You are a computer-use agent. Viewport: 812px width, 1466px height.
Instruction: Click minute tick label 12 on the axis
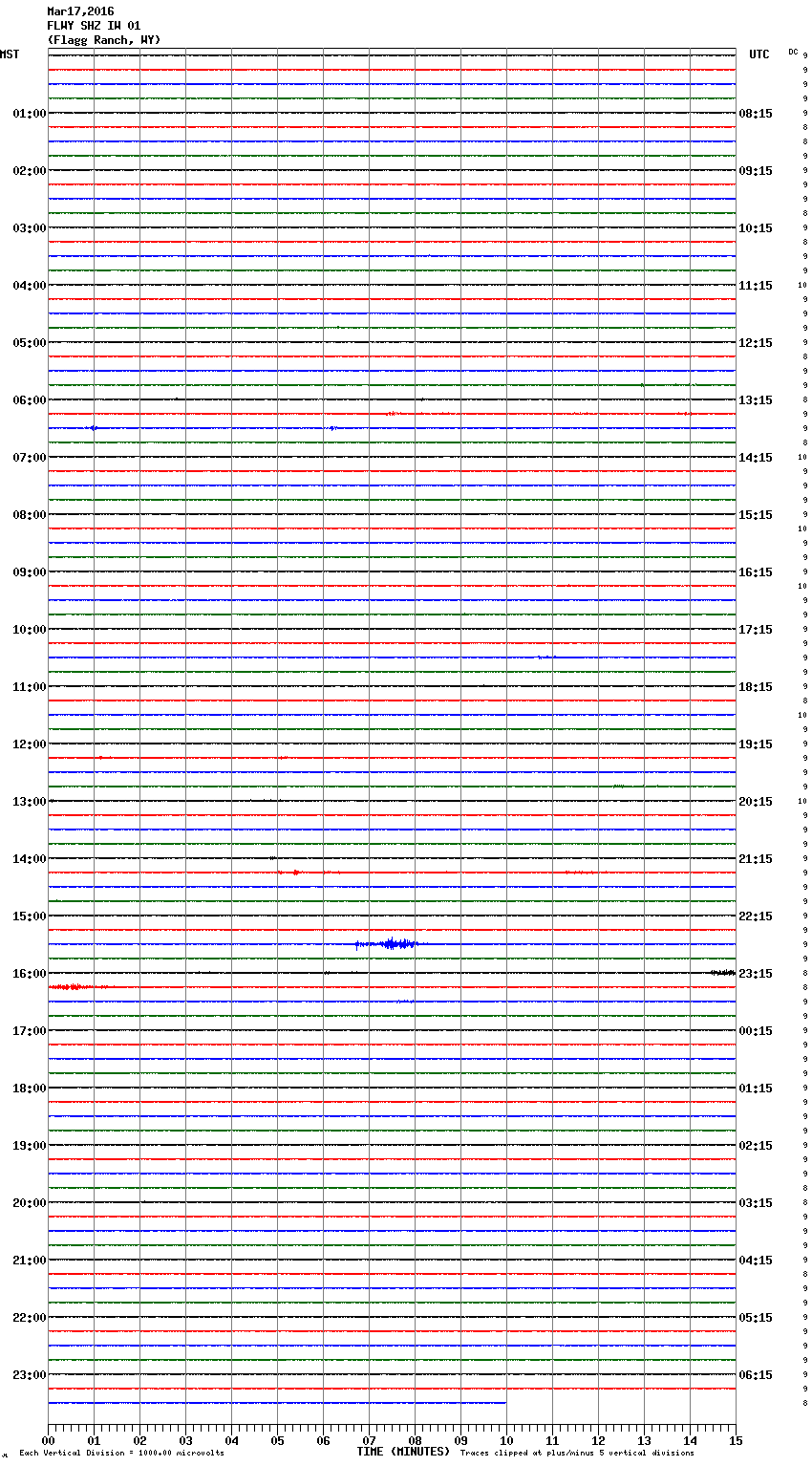[x=598, y=1440]
